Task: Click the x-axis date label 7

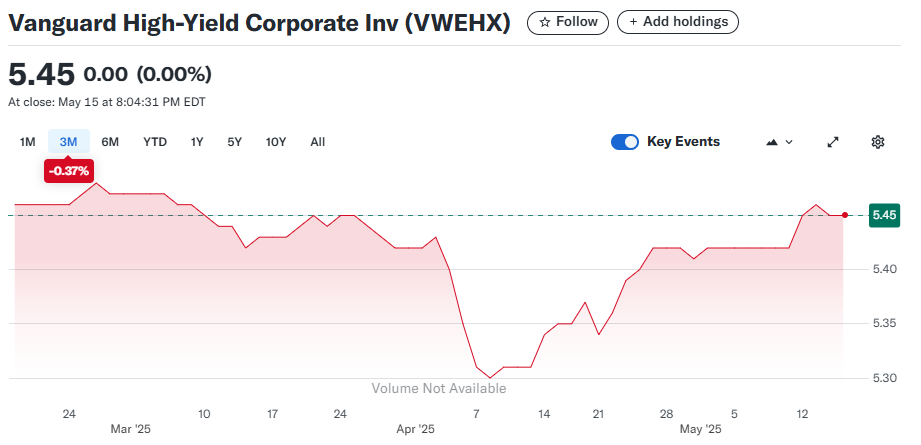Action: pos(476,414)
